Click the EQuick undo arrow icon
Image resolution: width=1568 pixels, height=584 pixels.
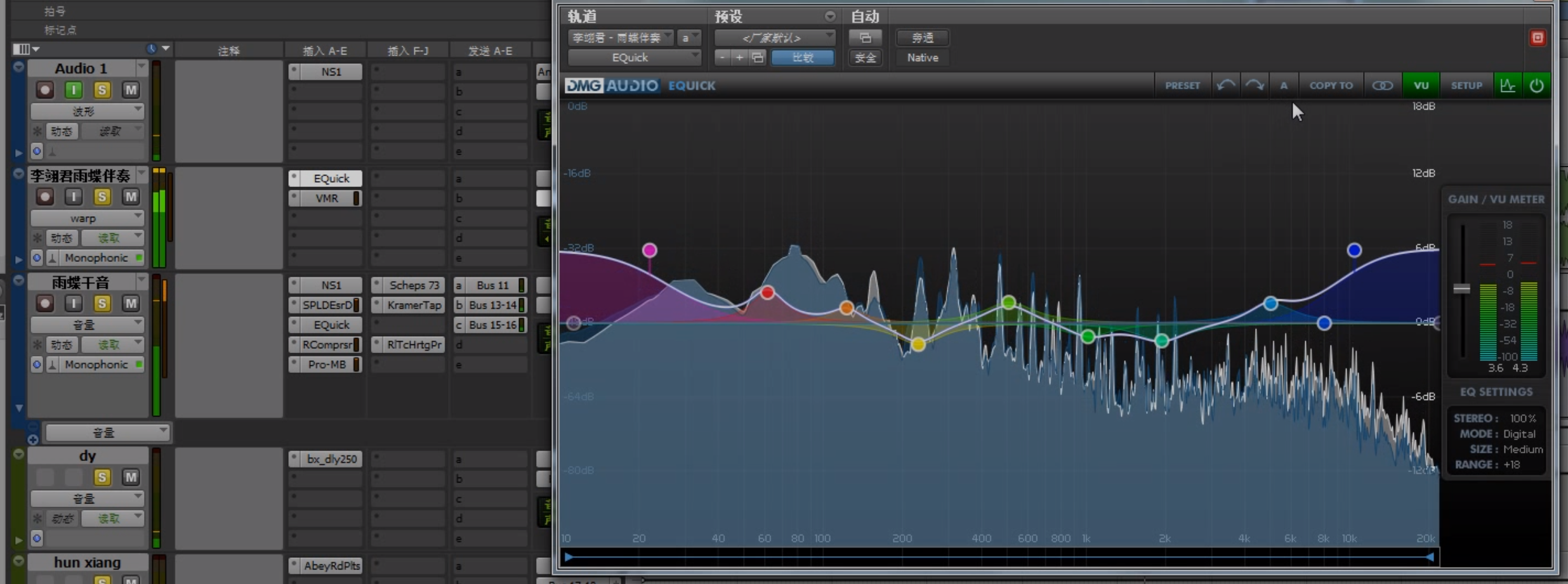[1225, 86]
